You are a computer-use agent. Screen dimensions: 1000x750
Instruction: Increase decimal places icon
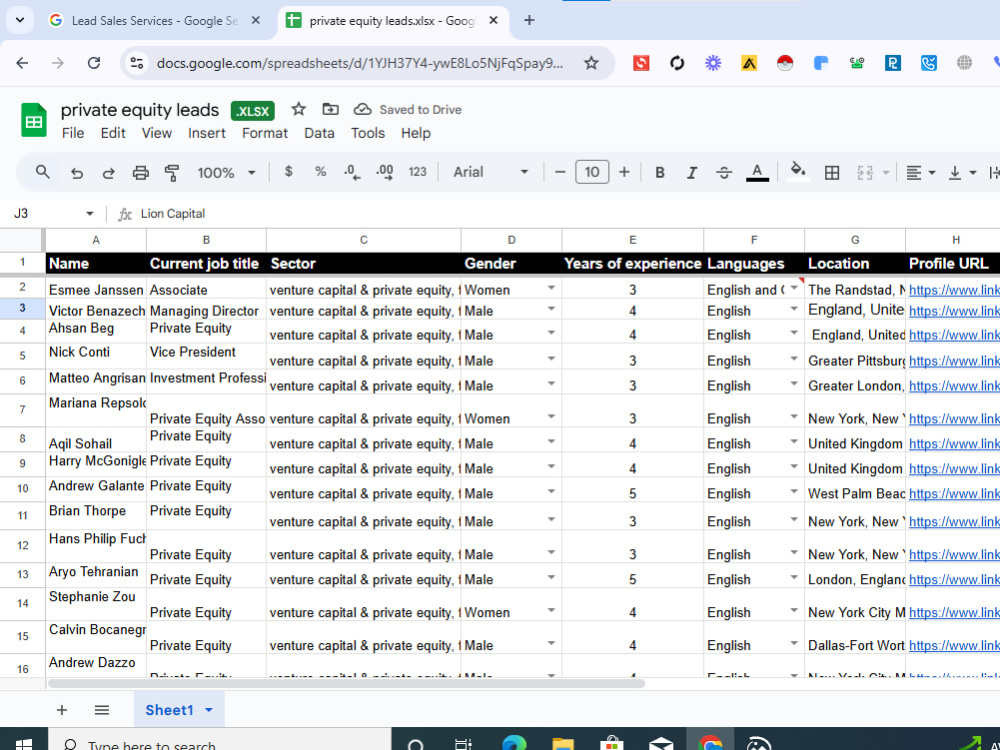[x=385, y=172]
